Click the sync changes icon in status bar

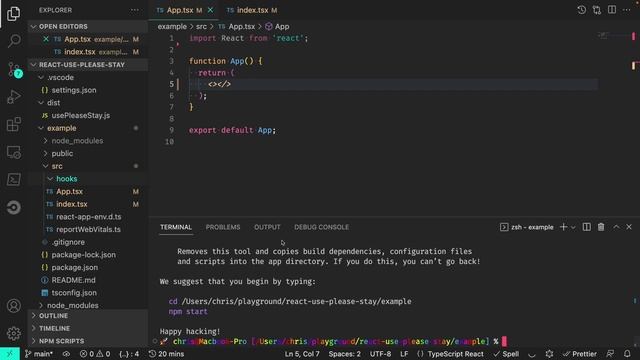point(66,354)
